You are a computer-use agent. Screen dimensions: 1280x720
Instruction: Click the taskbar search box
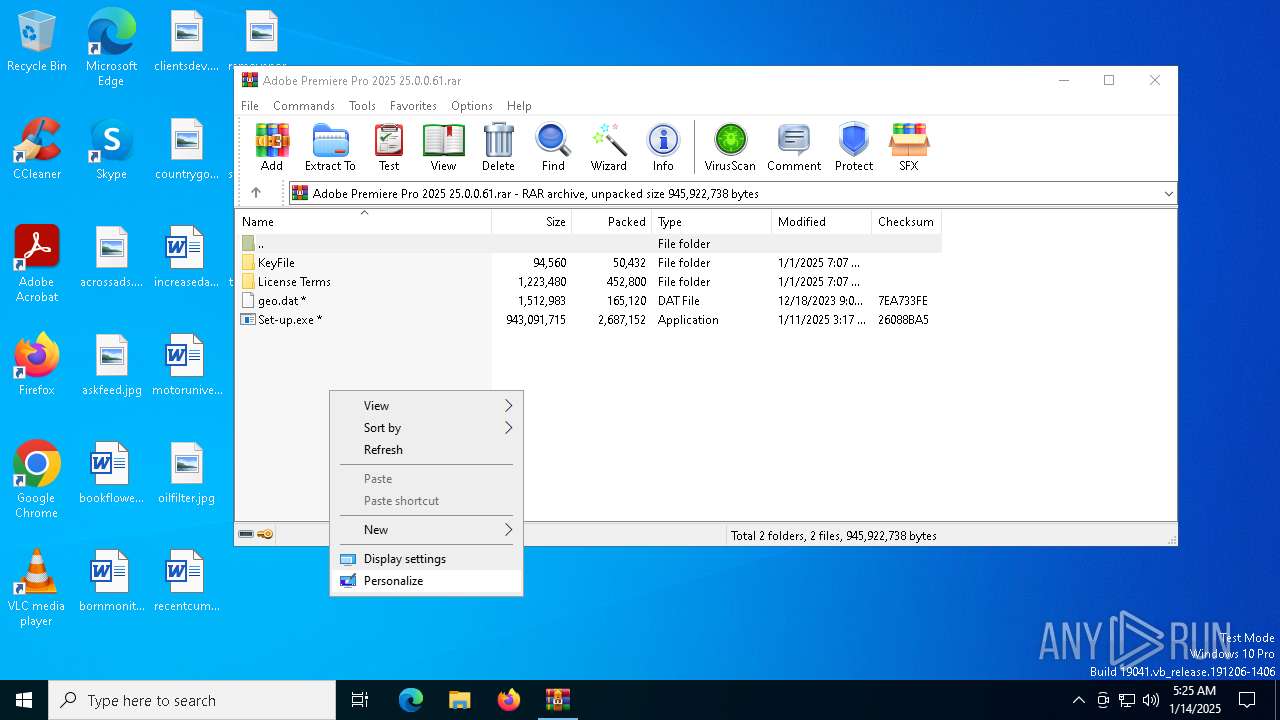[x=192, y=700]
